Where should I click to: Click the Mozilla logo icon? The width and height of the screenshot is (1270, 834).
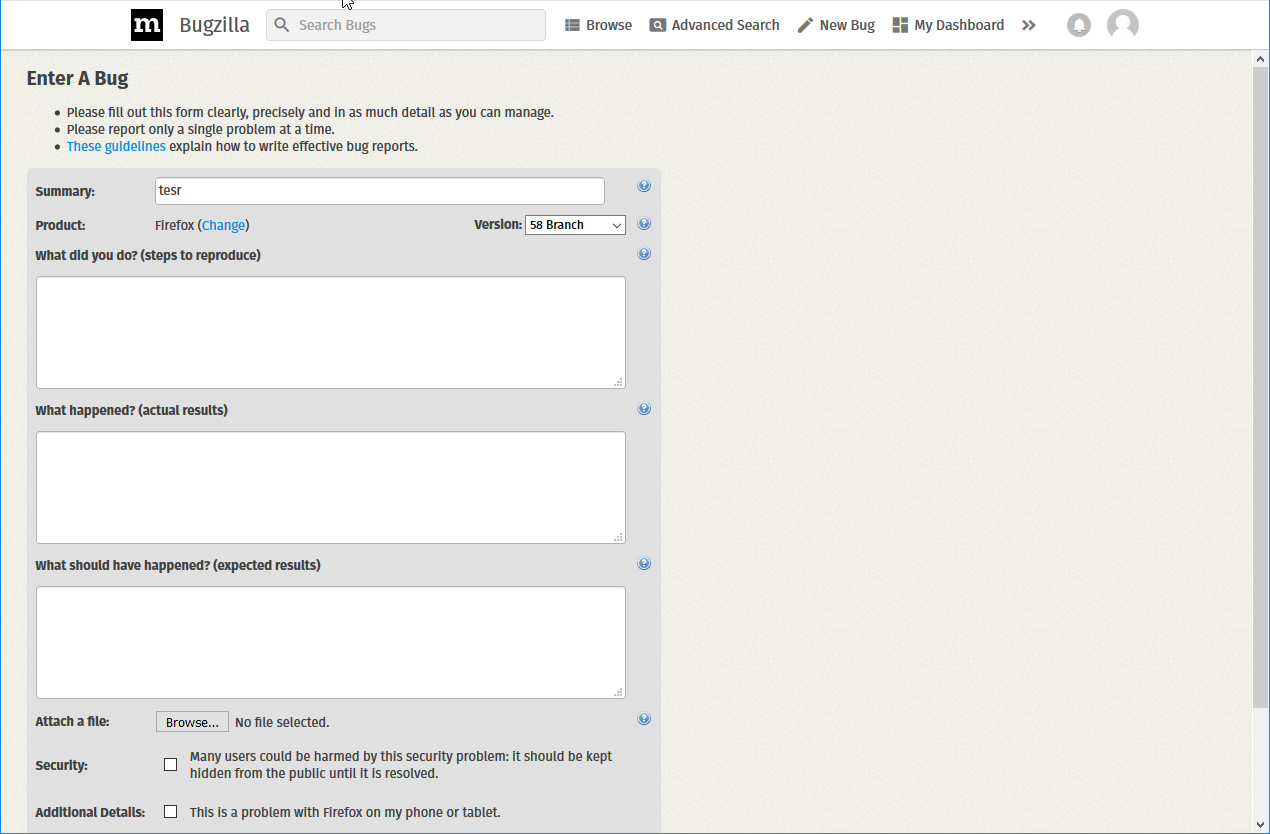pos(147,25)
